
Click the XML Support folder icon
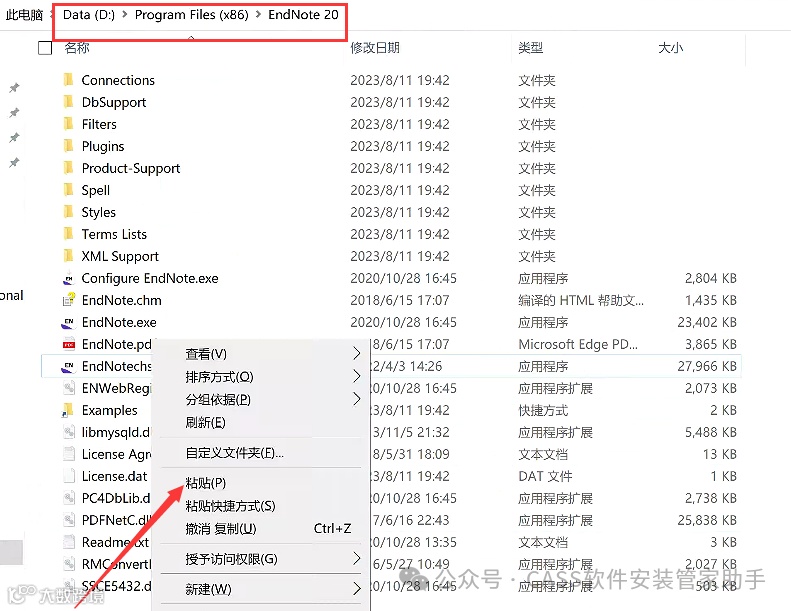click(x=69, y=256)
